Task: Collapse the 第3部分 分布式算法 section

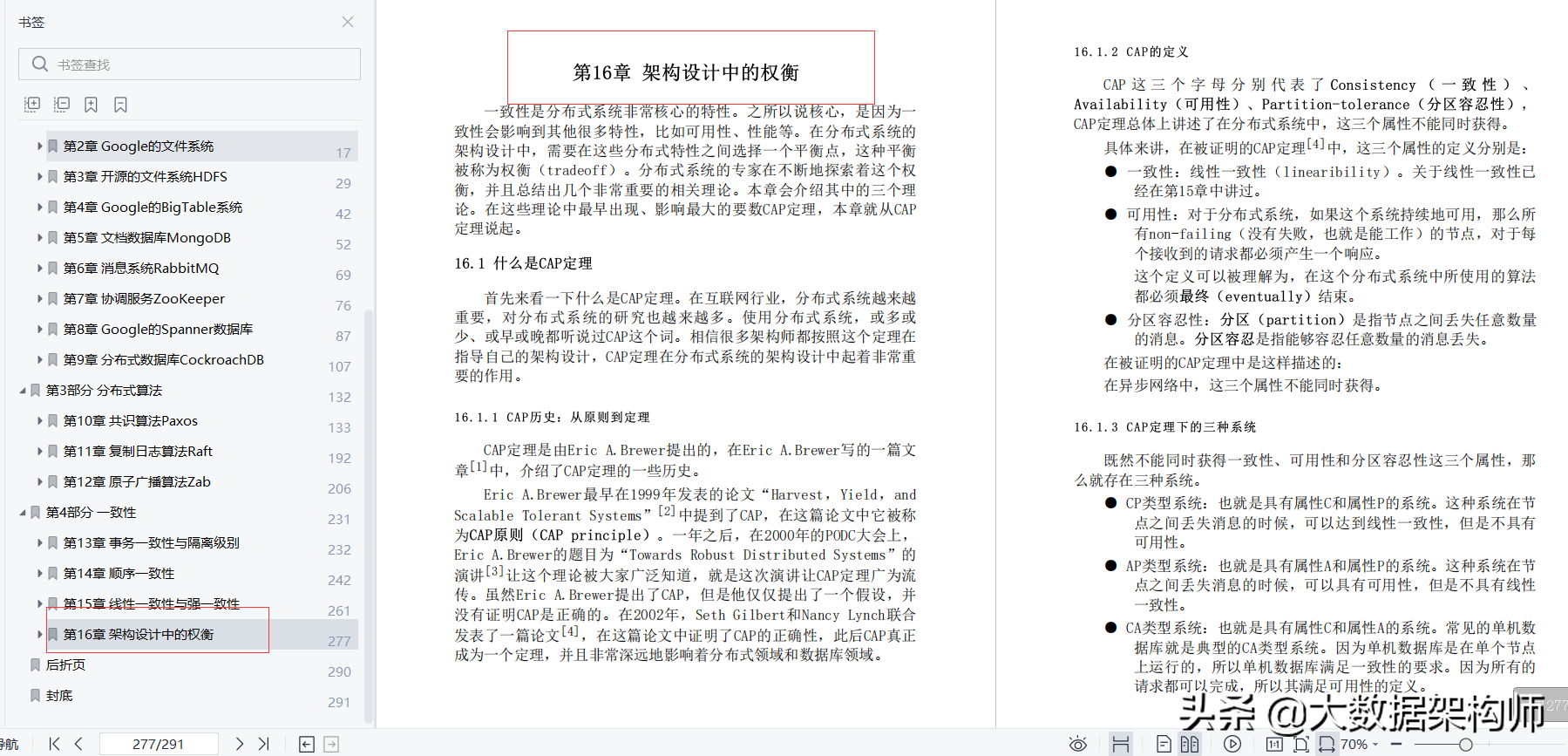Action: click(23, 391)
